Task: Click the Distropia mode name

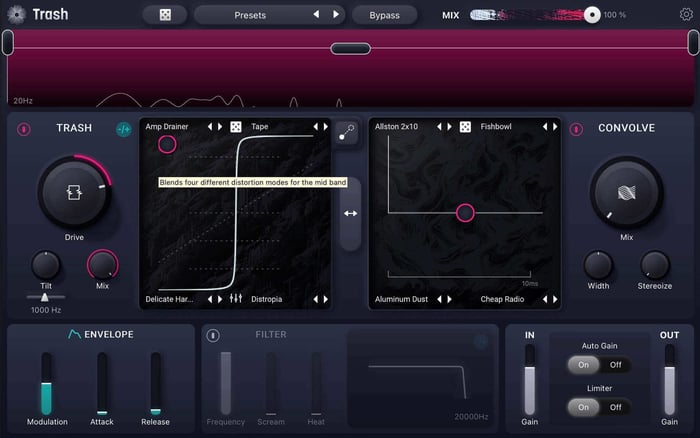Action: click(267, 299)
